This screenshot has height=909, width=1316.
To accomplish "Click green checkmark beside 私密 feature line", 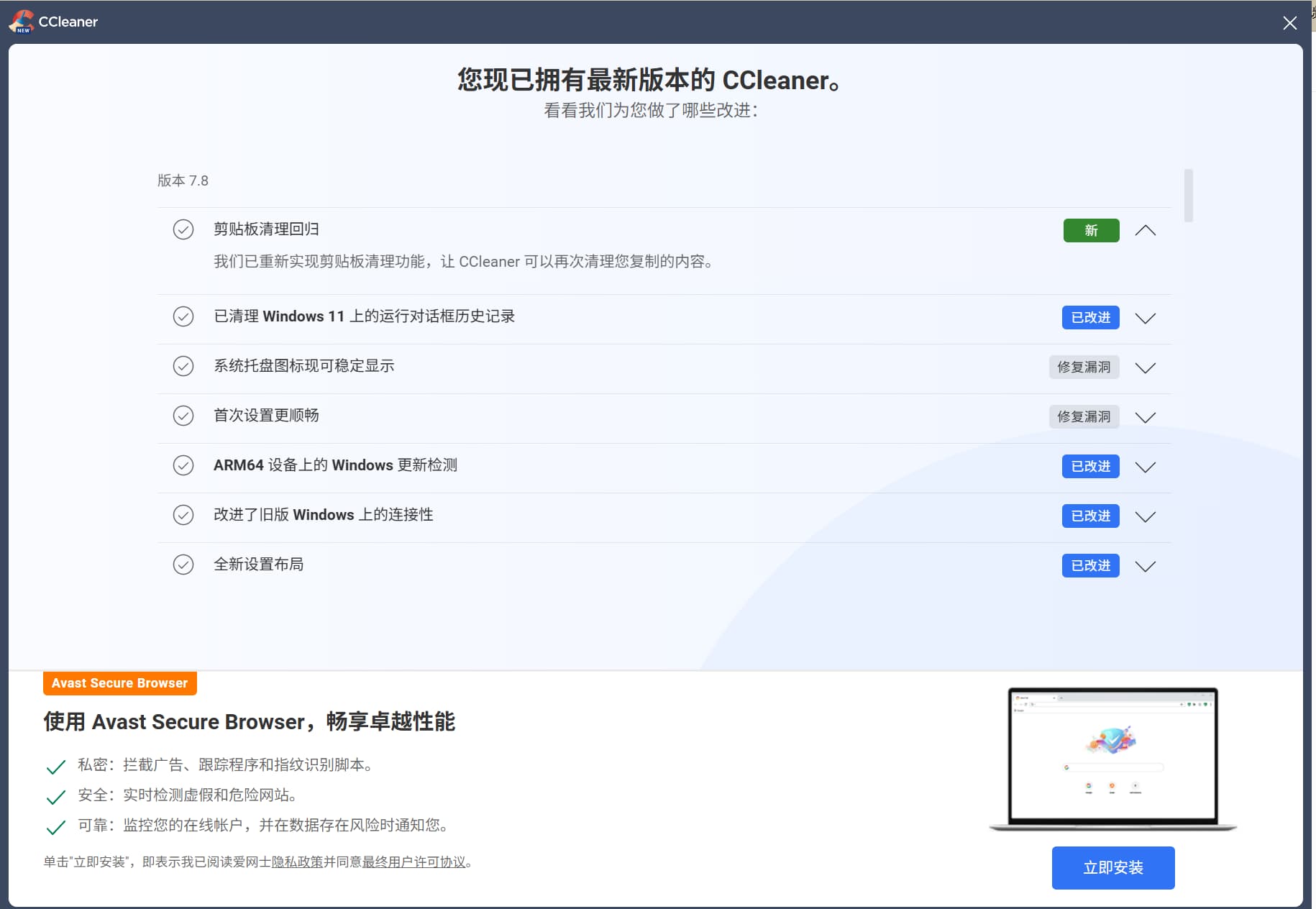I will [56, 767].
